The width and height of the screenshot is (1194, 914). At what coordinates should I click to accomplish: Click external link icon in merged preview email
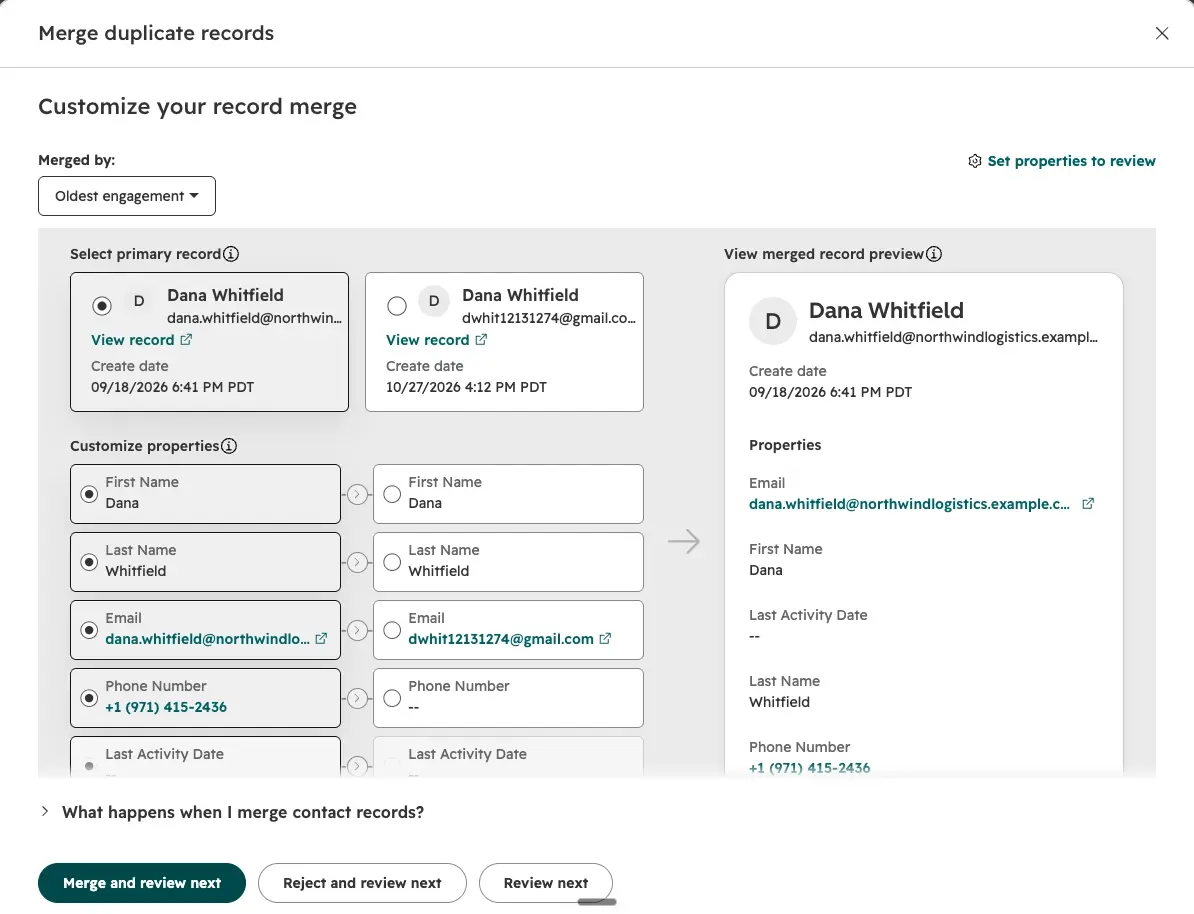(x=1088, y=503)
